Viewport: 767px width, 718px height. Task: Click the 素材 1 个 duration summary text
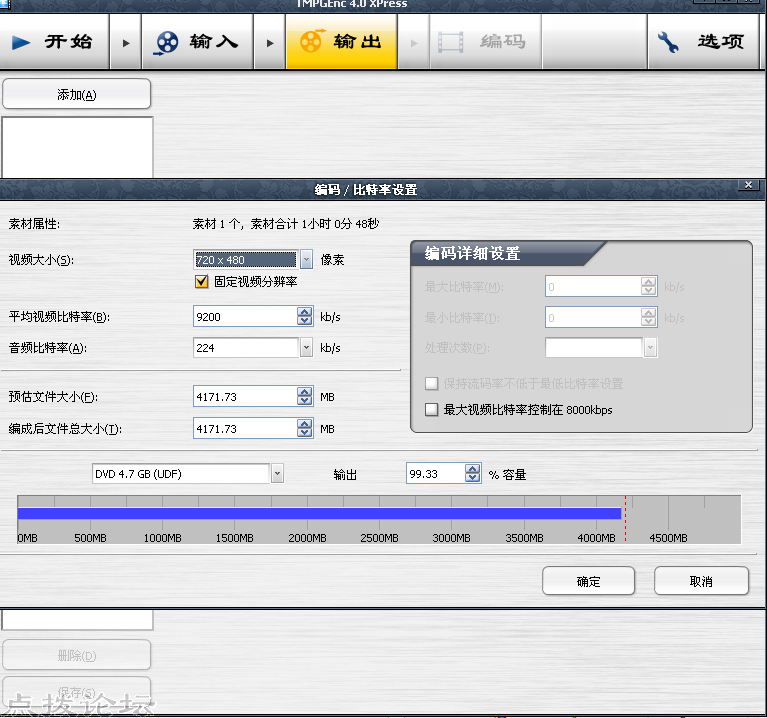[286, 224]
